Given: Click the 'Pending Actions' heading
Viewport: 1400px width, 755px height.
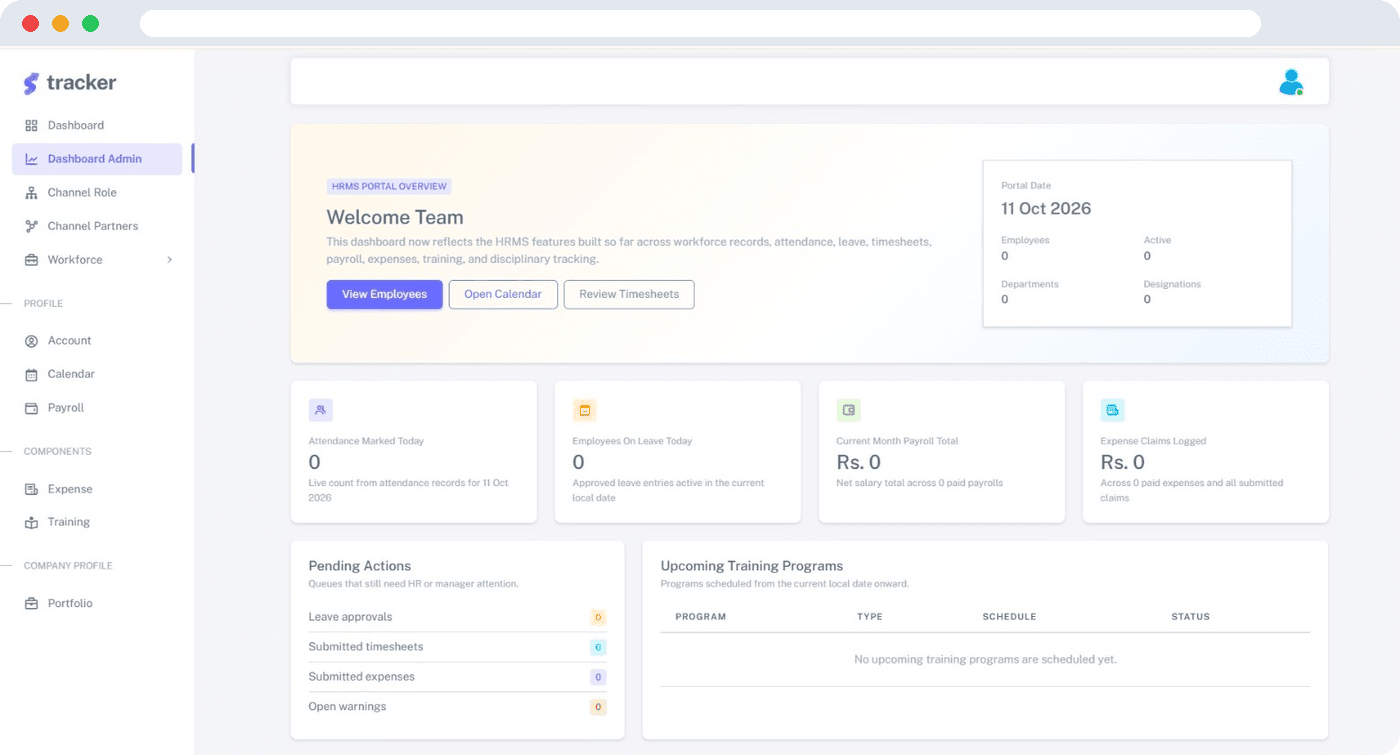Looking at the screenshot, I should 360,566.
